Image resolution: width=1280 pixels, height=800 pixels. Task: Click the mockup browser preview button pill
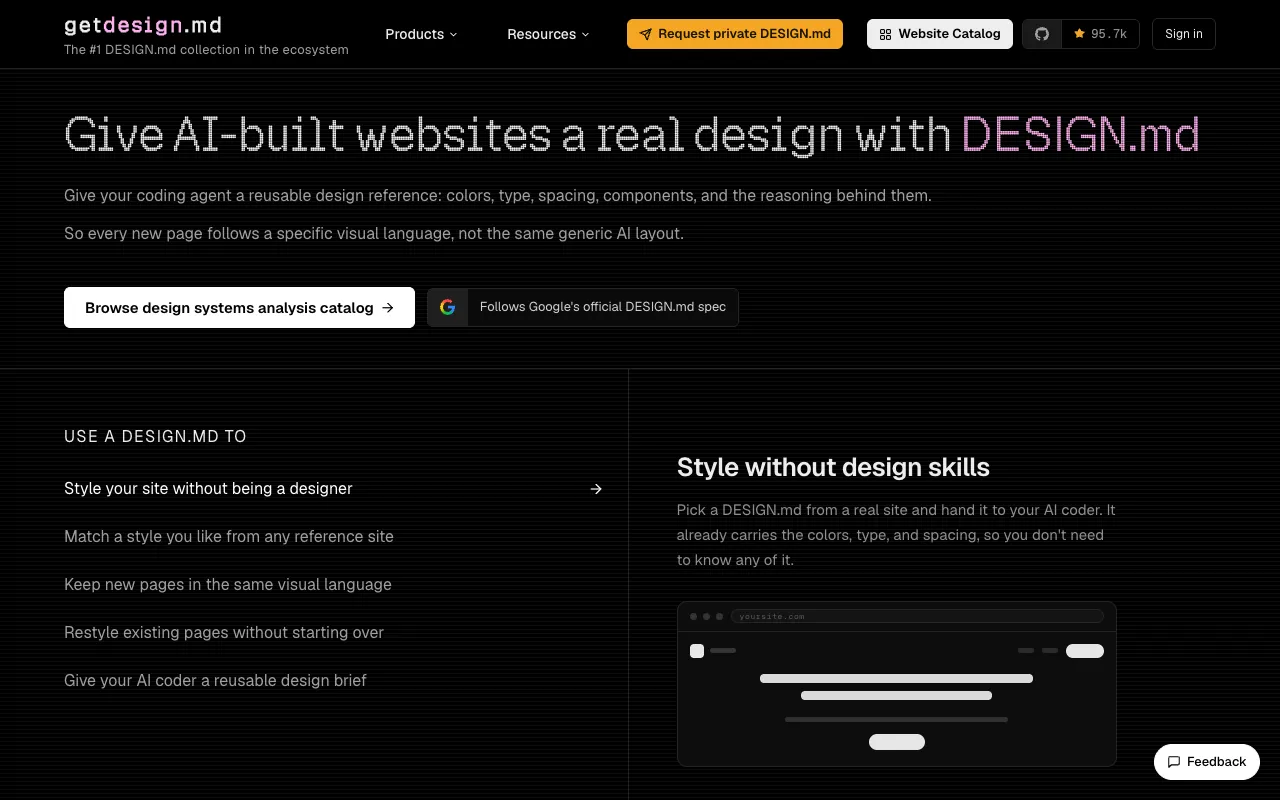[897, 742]
